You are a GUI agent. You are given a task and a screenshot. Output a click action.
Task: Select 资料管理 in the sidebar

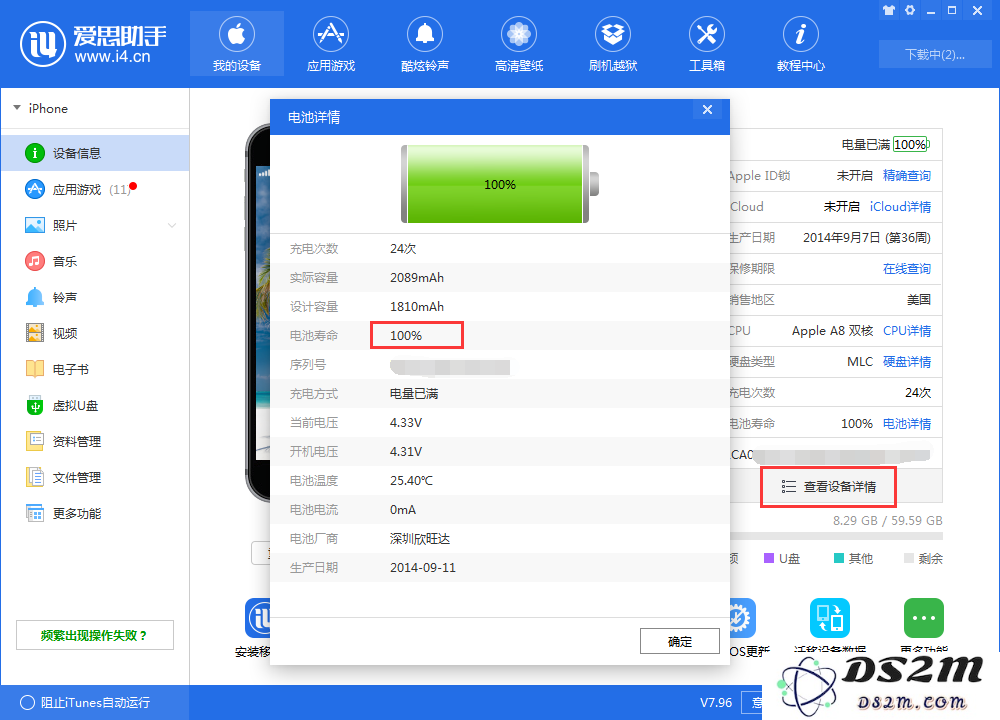(x=95, y=441)
